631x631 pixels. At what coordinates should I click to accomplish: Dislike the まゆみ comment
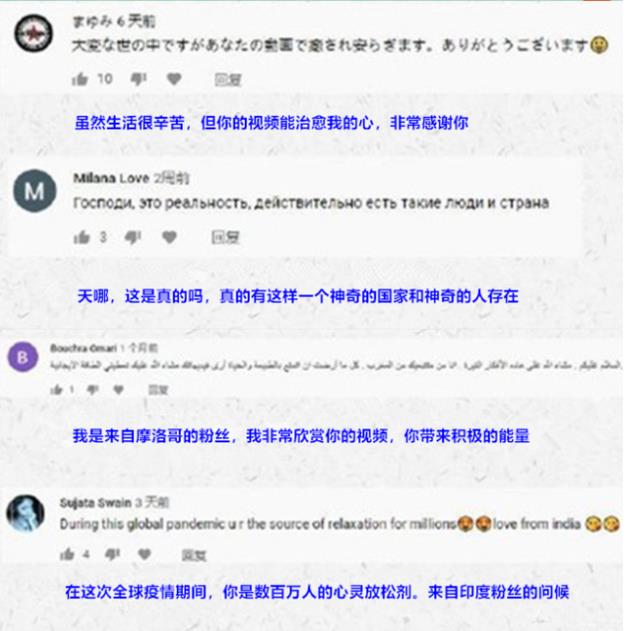pos(138,79)
